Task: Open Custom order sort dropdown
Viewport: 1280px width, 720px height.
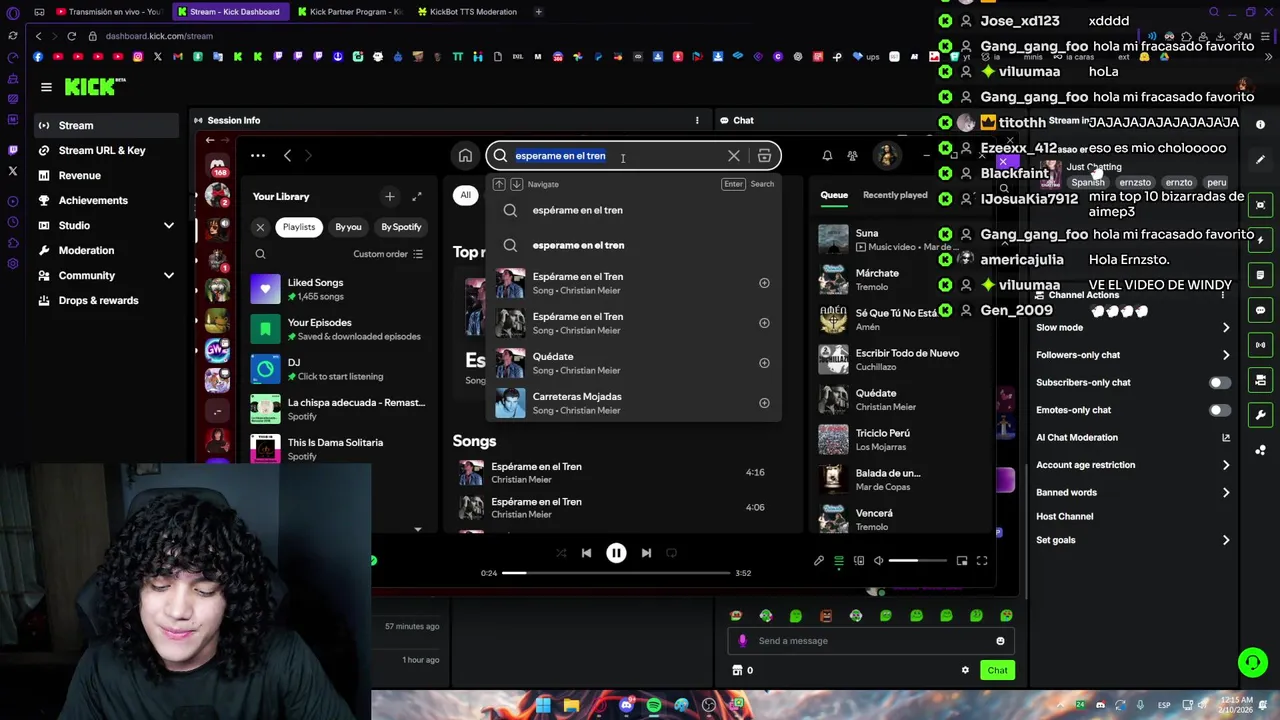Action: point(389,254)
